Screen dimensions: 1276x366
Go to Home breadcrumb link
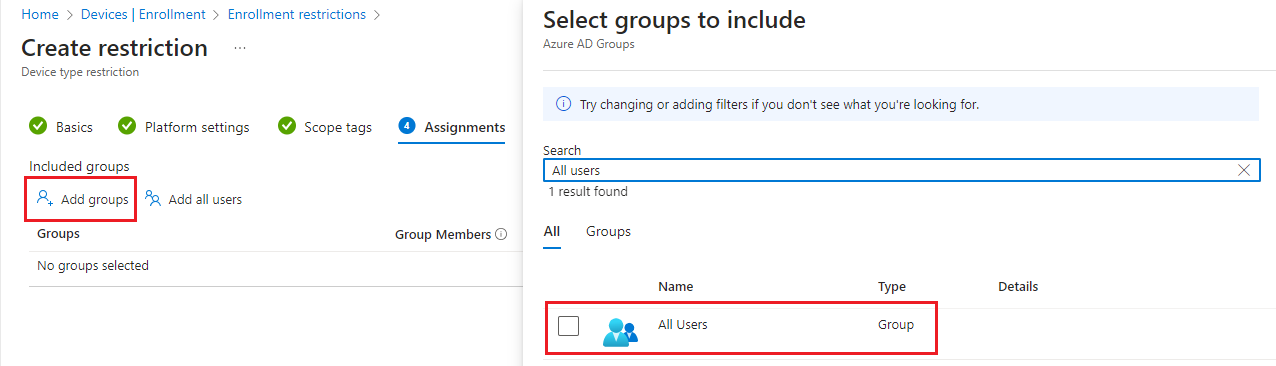(x=39, y=14)
